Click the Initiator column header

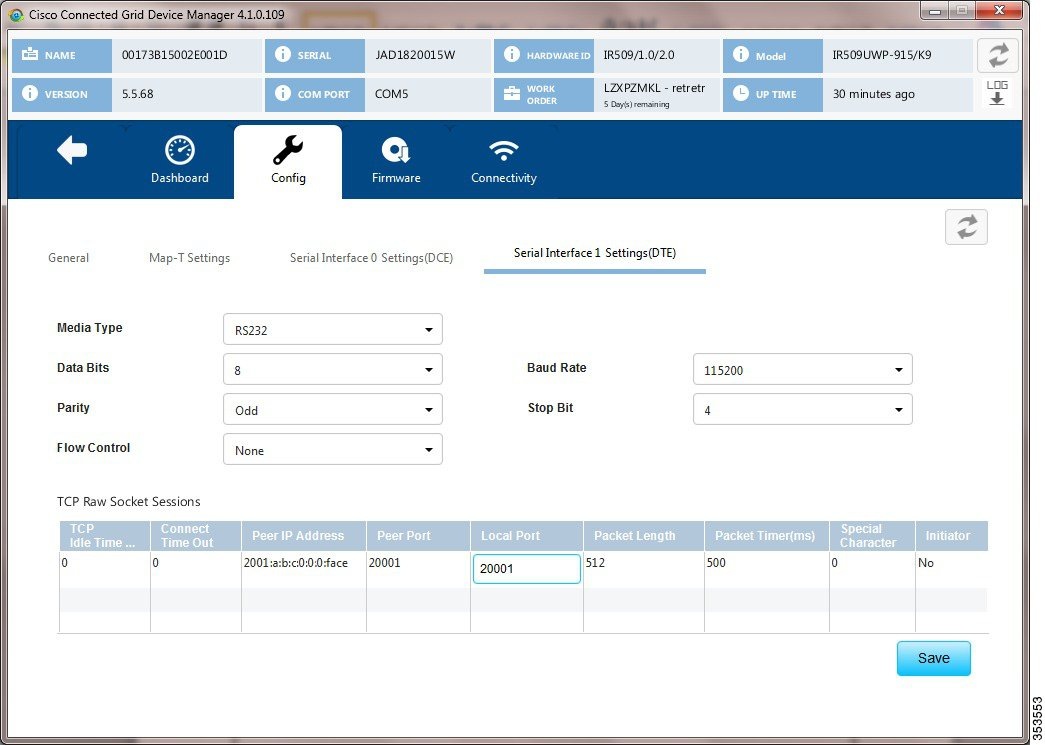[x=952, y=536]
